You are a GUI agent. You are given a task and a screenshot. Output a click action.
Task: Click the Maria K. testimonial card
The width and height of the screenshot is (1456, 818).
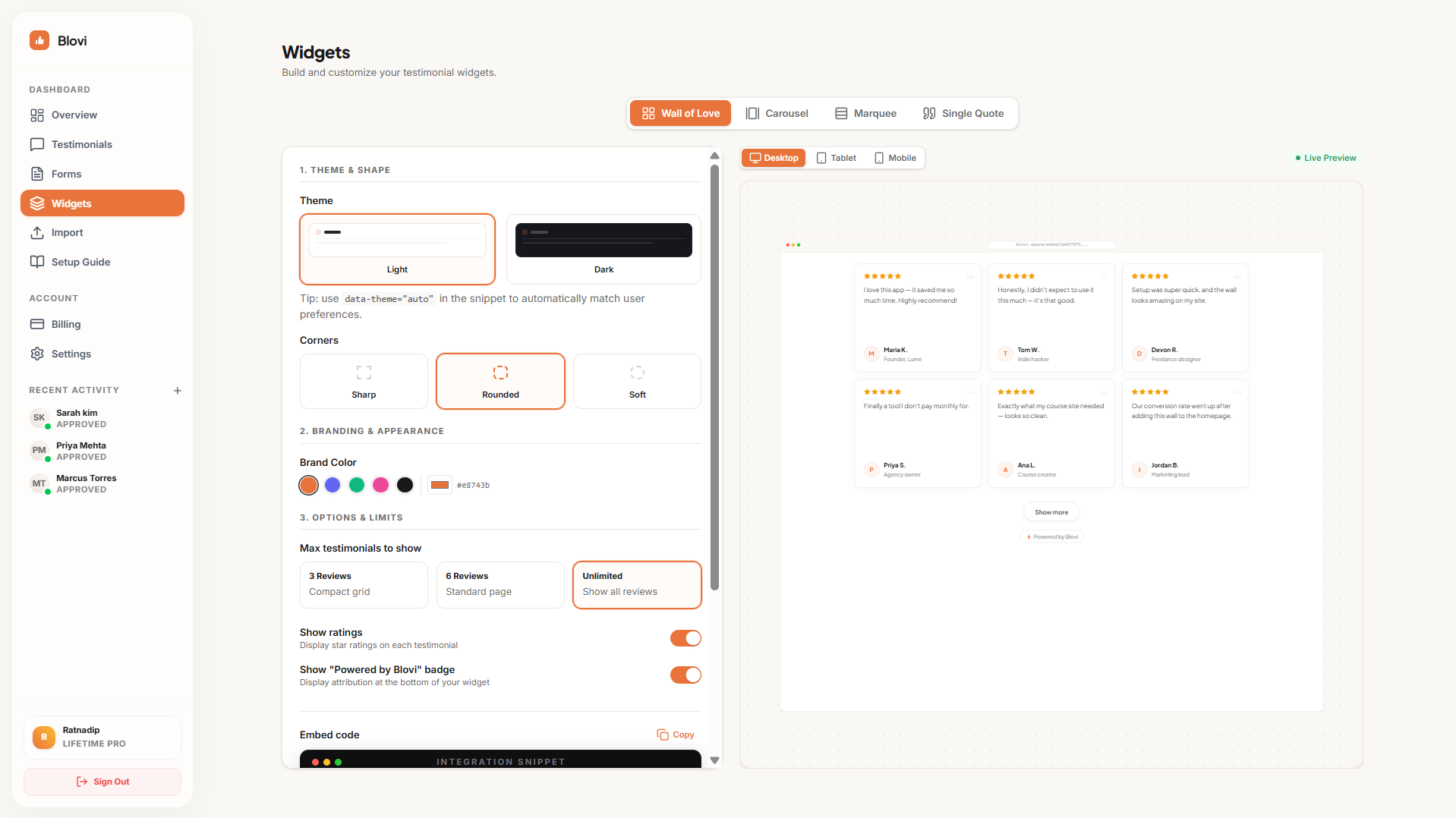918,318
